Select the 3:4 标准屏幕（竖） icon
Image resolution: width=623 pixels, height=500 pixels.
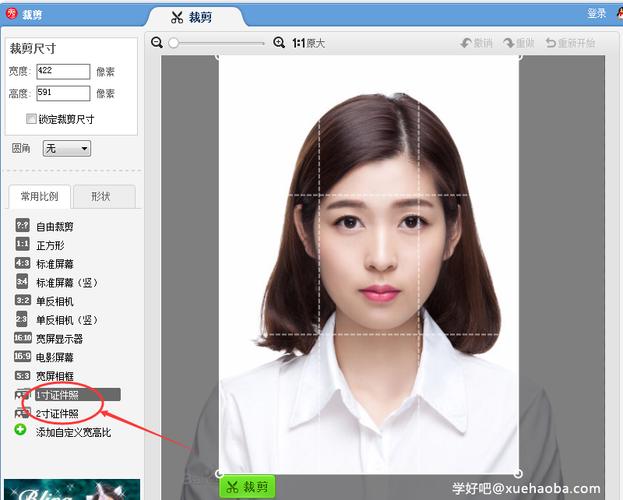pyautogui.click(x=22, y=281)
